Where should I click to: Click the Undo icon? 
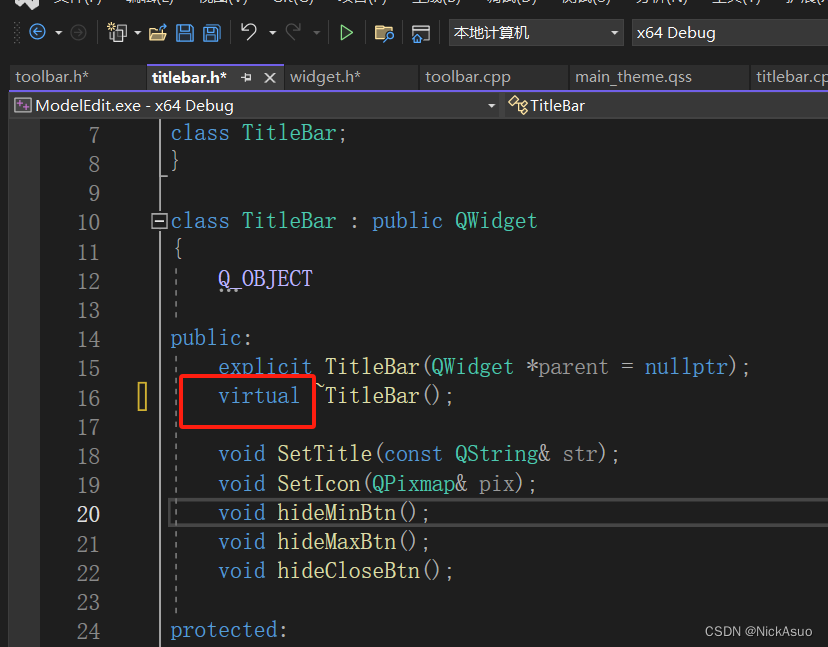point(248,32)
